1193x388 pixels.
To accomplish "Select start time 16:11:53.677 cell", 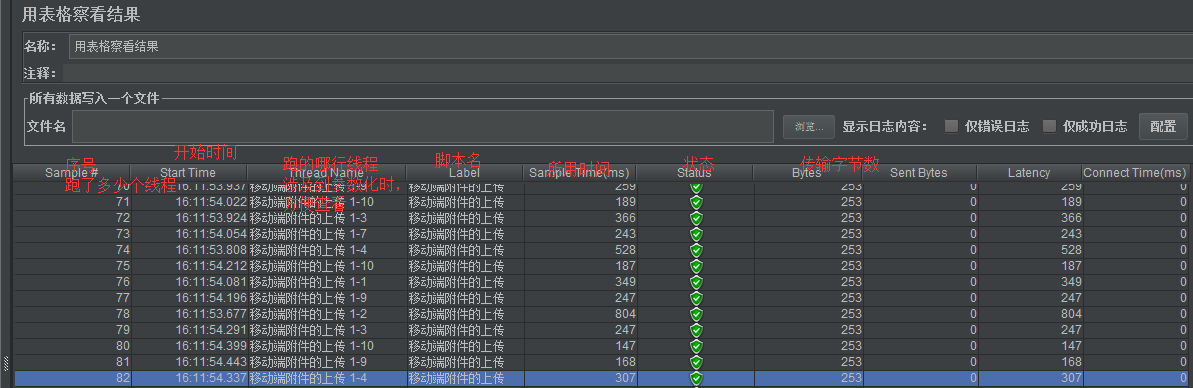I will click(x=189, y=313).
